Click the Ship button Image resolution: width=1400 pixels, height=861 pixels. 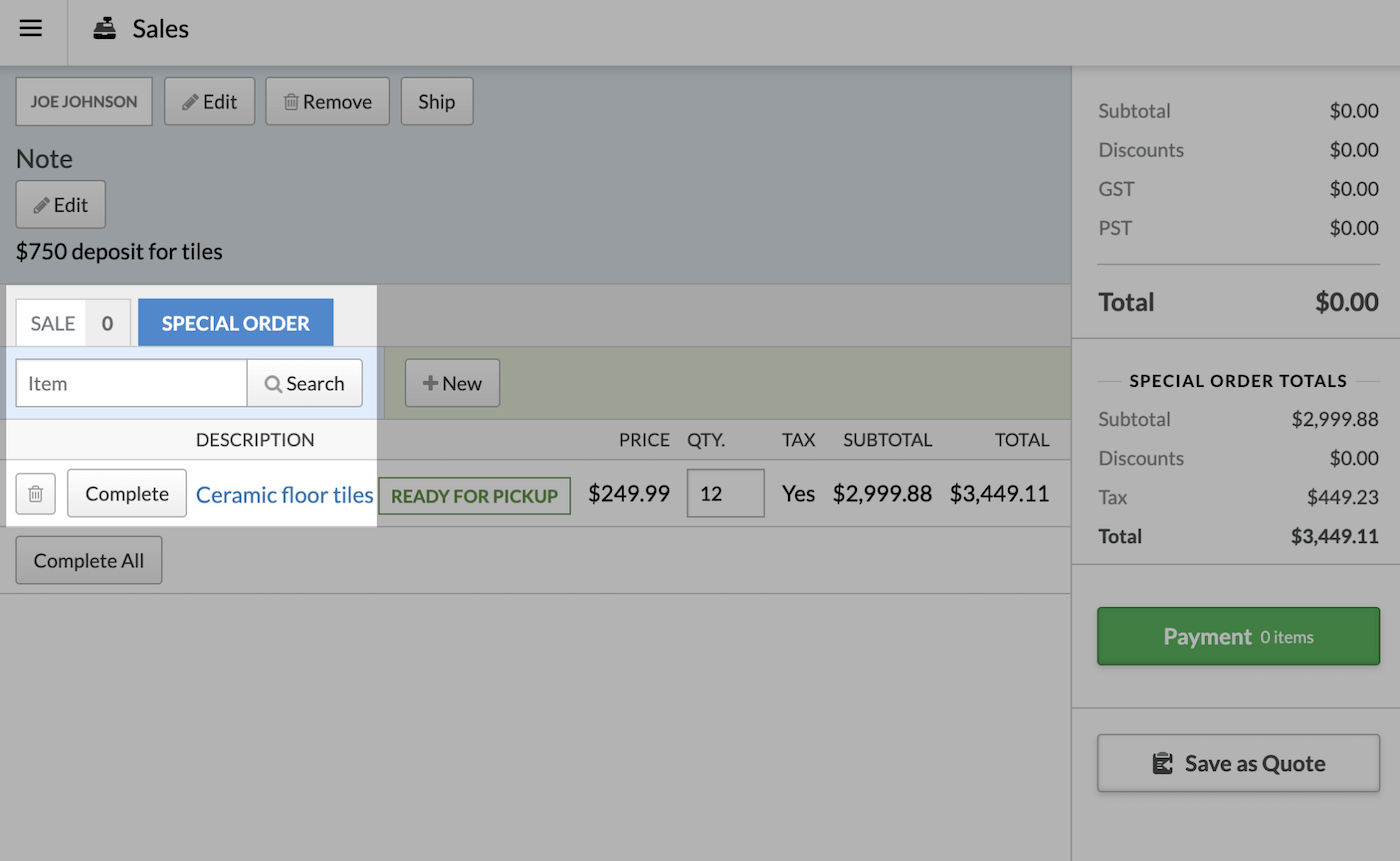pos(436,102)
